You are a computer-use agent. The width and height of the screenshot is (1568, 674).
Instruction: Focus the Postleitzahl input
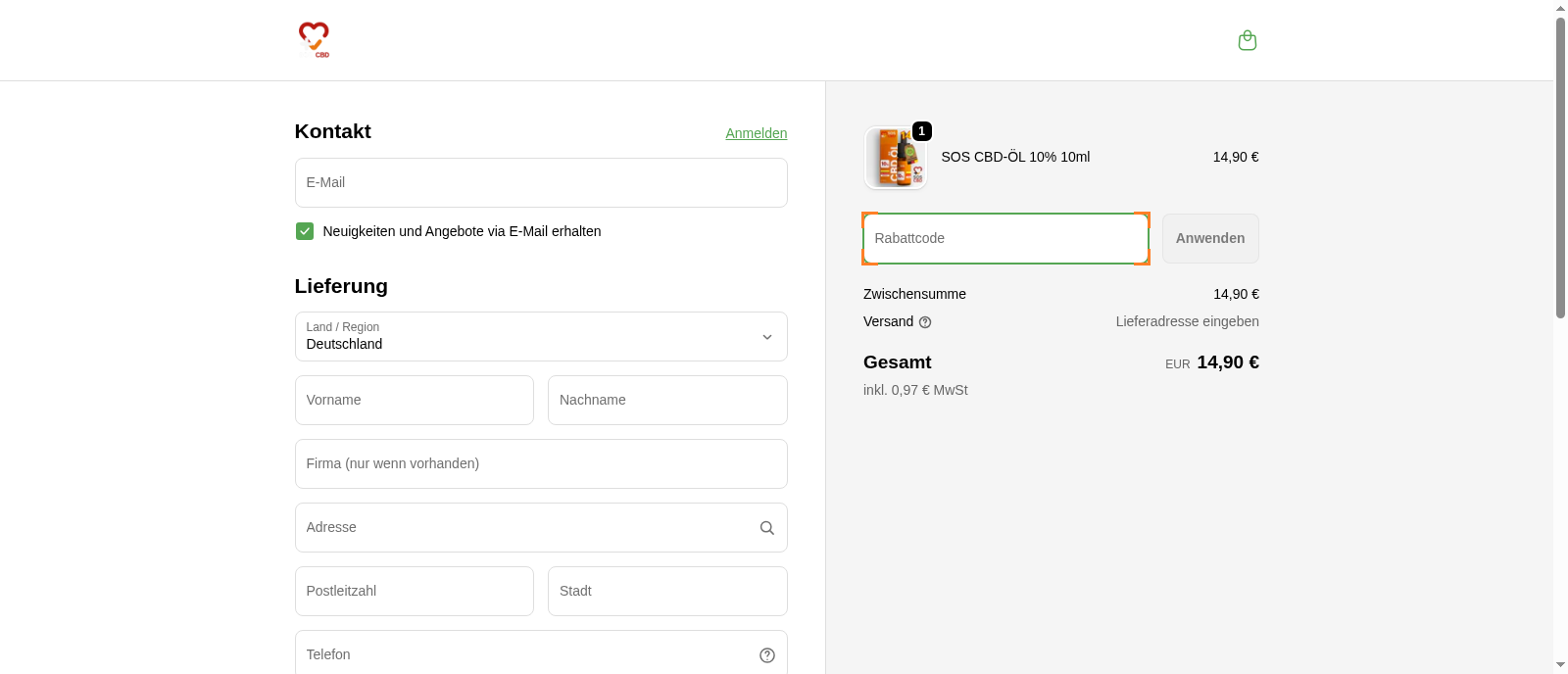[414, 592]
